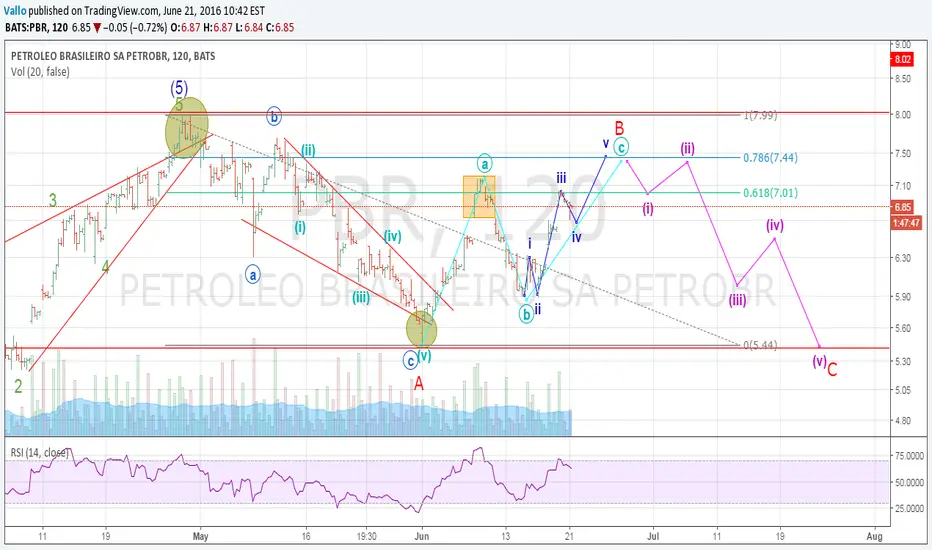The width and height of the screenshot is (932, 550).
Task: Click the red A wave label
Action: (x=419, y=384)
